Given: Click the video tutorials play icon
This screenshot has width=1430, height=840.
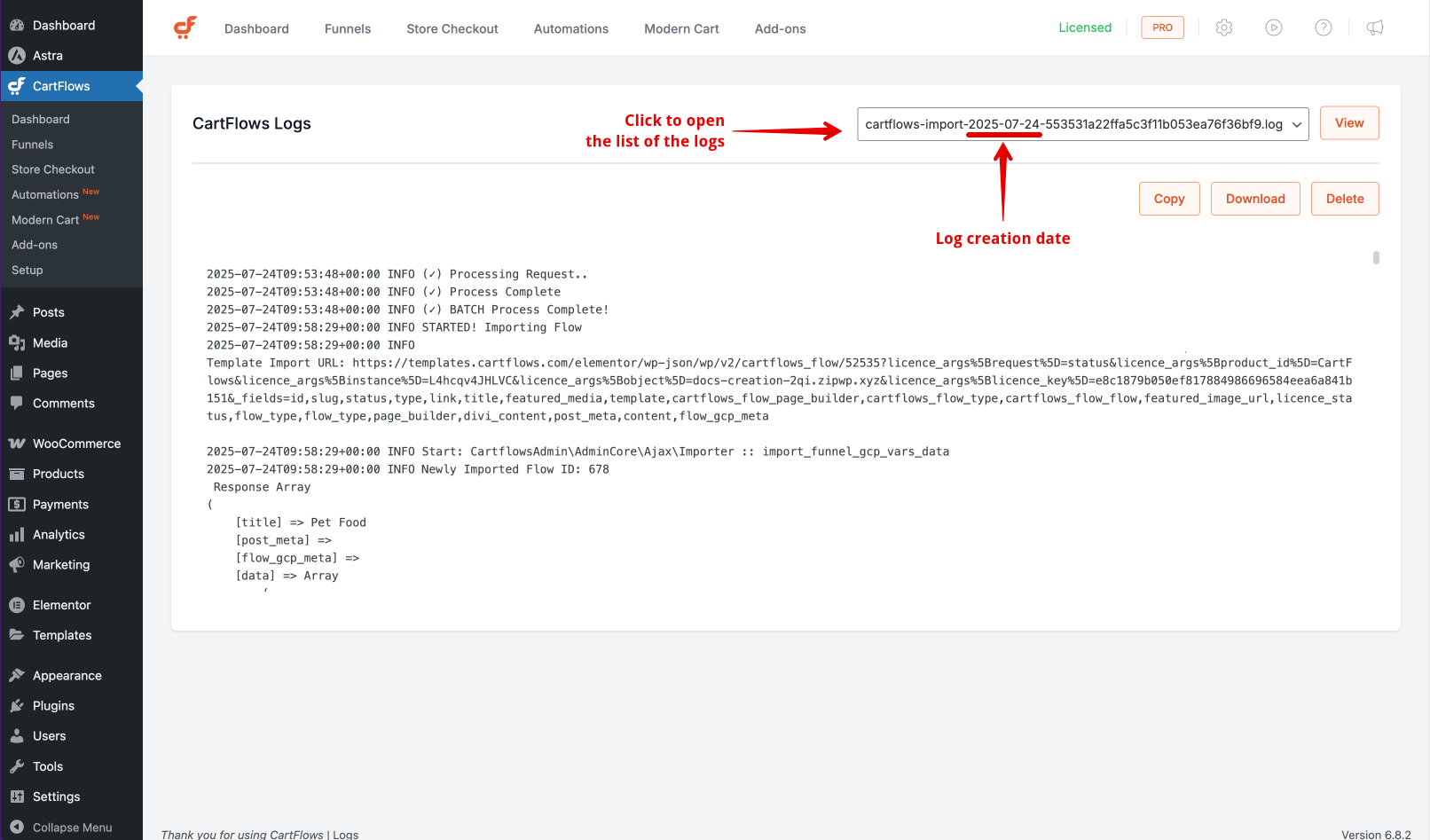Looking at the screenshot, I should (x=1274, y=27).
